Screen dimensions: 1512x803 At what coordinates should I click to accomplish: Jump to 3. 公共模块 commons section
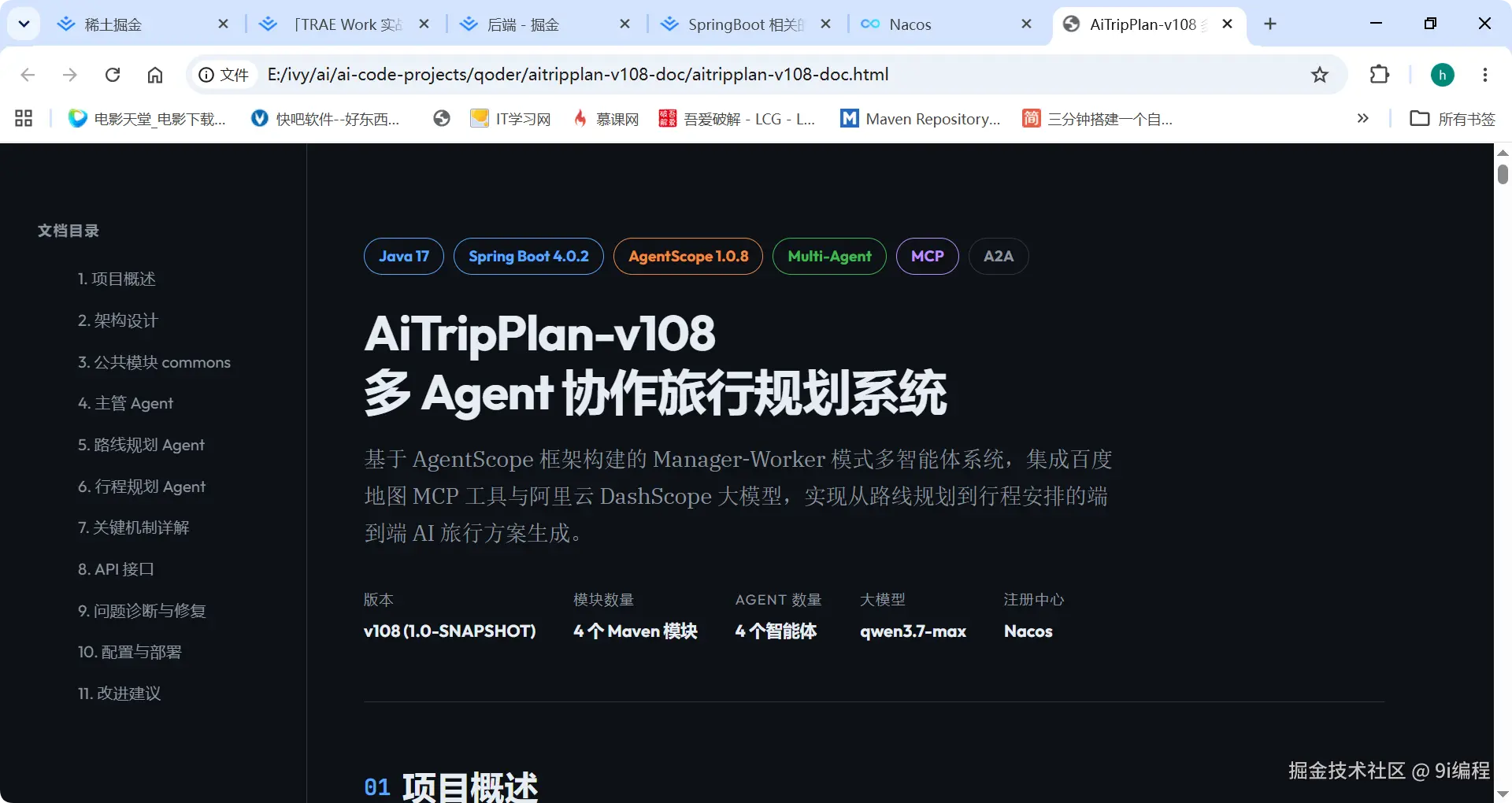click(x=154, y=363)
